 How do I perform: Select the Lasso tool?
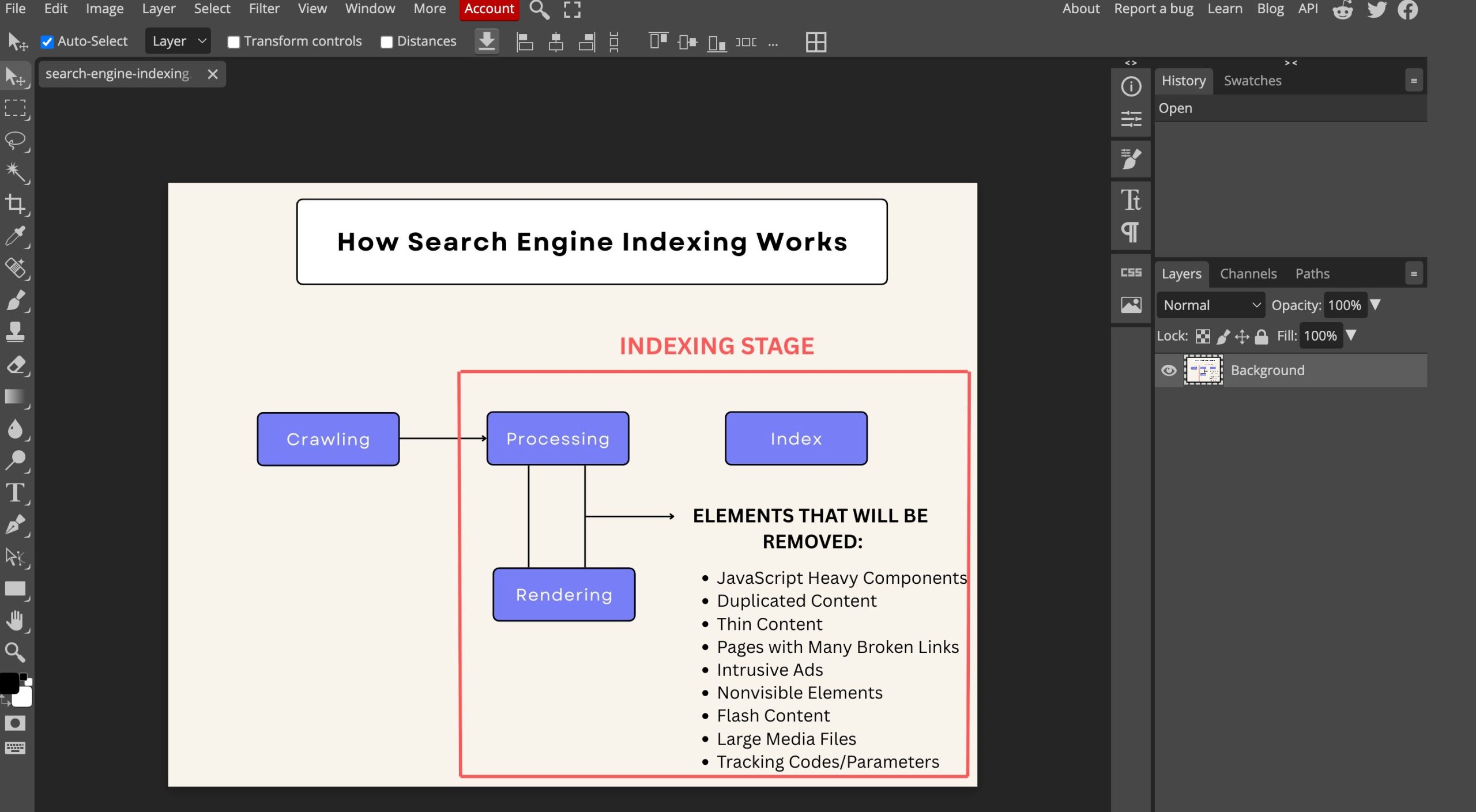click(16, 141)
